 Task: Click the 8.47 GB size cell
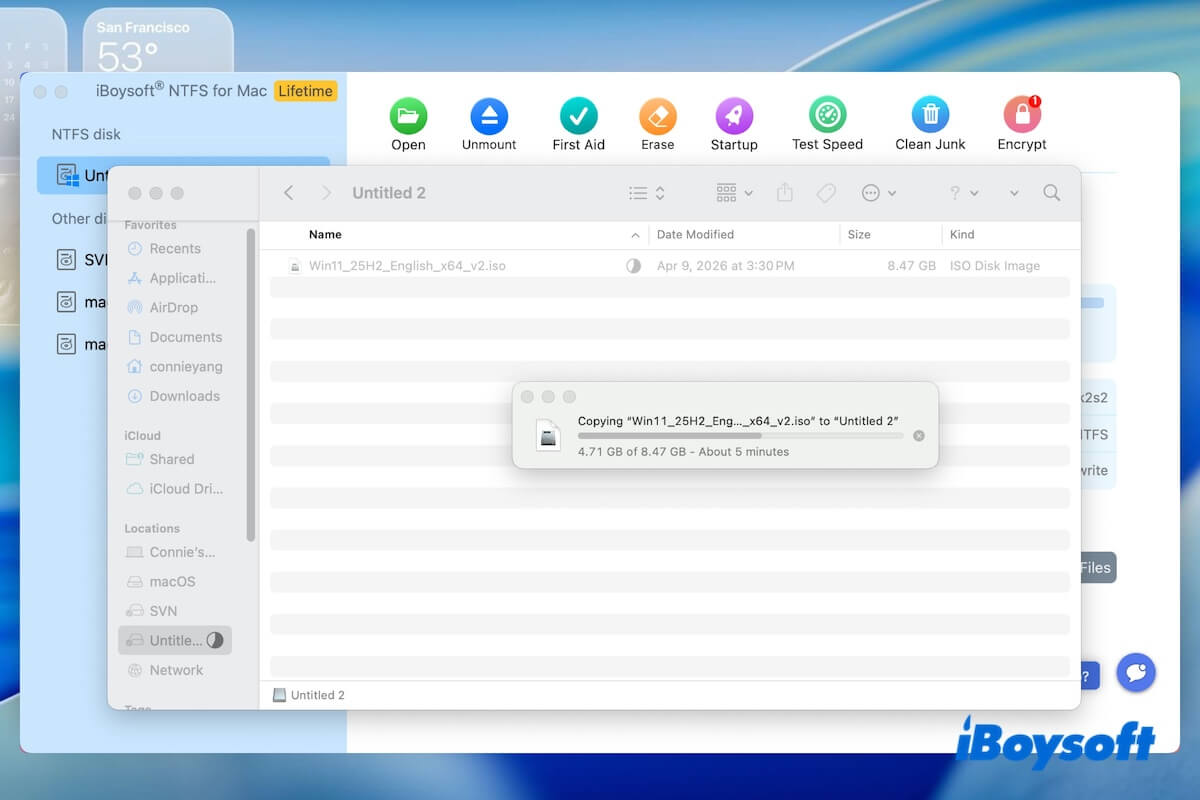(912, 266)
